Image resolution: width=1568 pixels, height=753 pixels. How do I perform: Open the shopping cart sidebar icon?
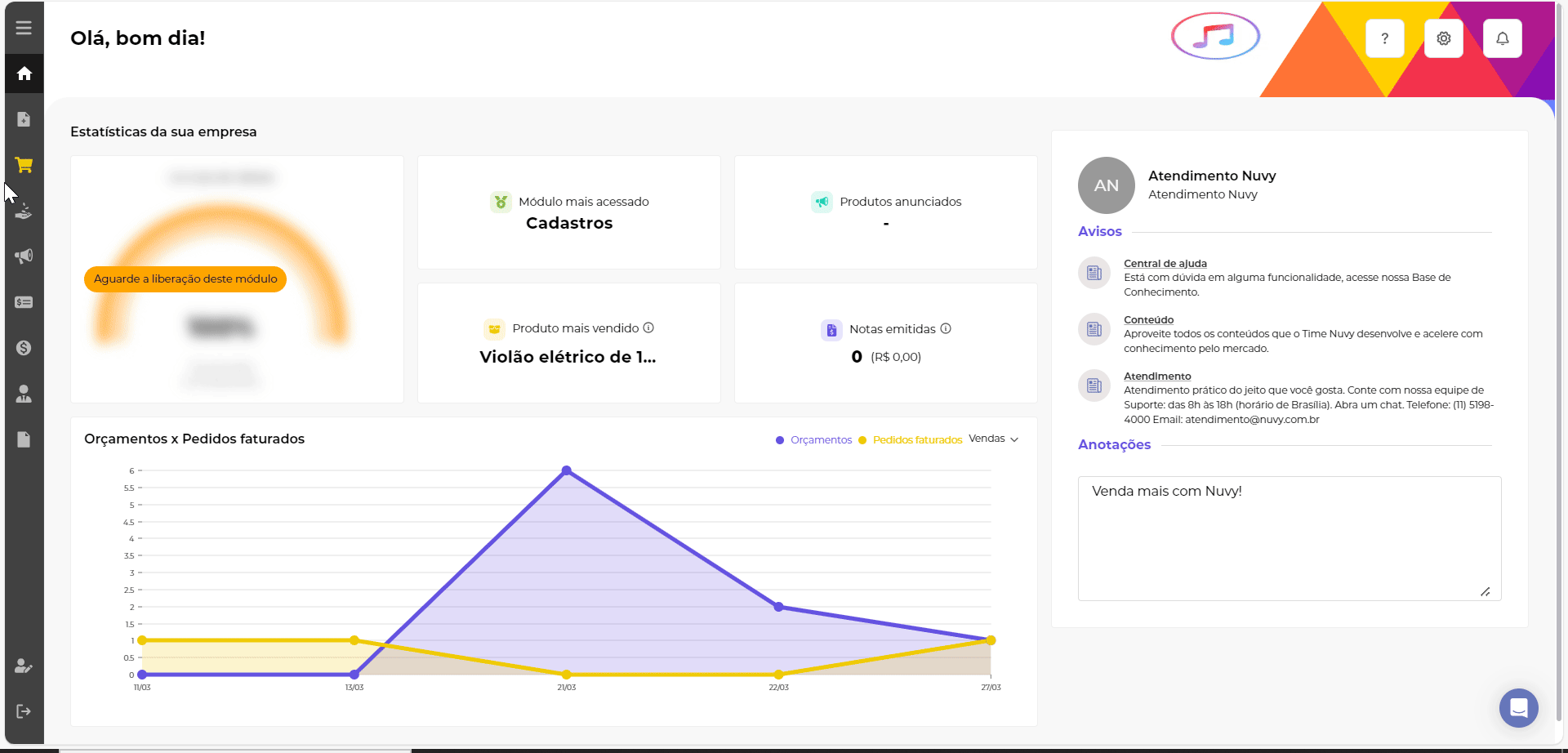point(24,165)
